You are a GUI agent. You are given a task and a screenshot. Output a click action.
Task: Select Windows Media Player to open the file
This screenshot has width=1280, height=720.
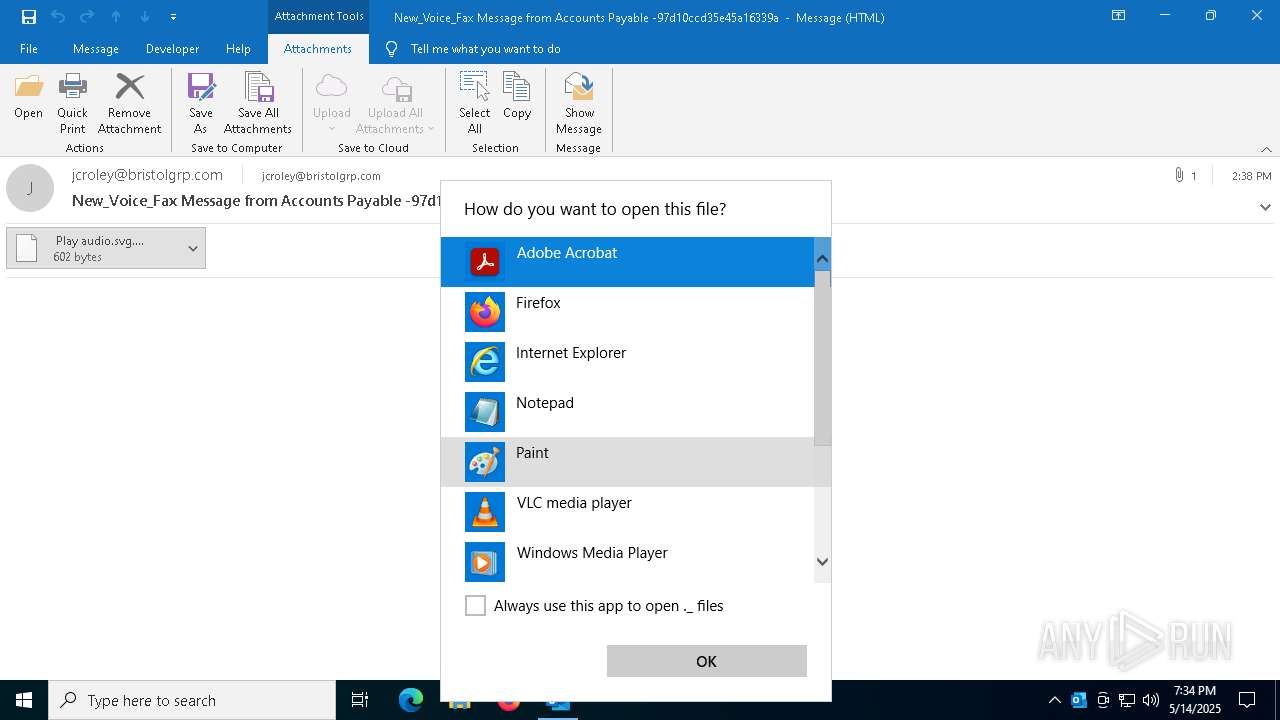click(627, 560)
